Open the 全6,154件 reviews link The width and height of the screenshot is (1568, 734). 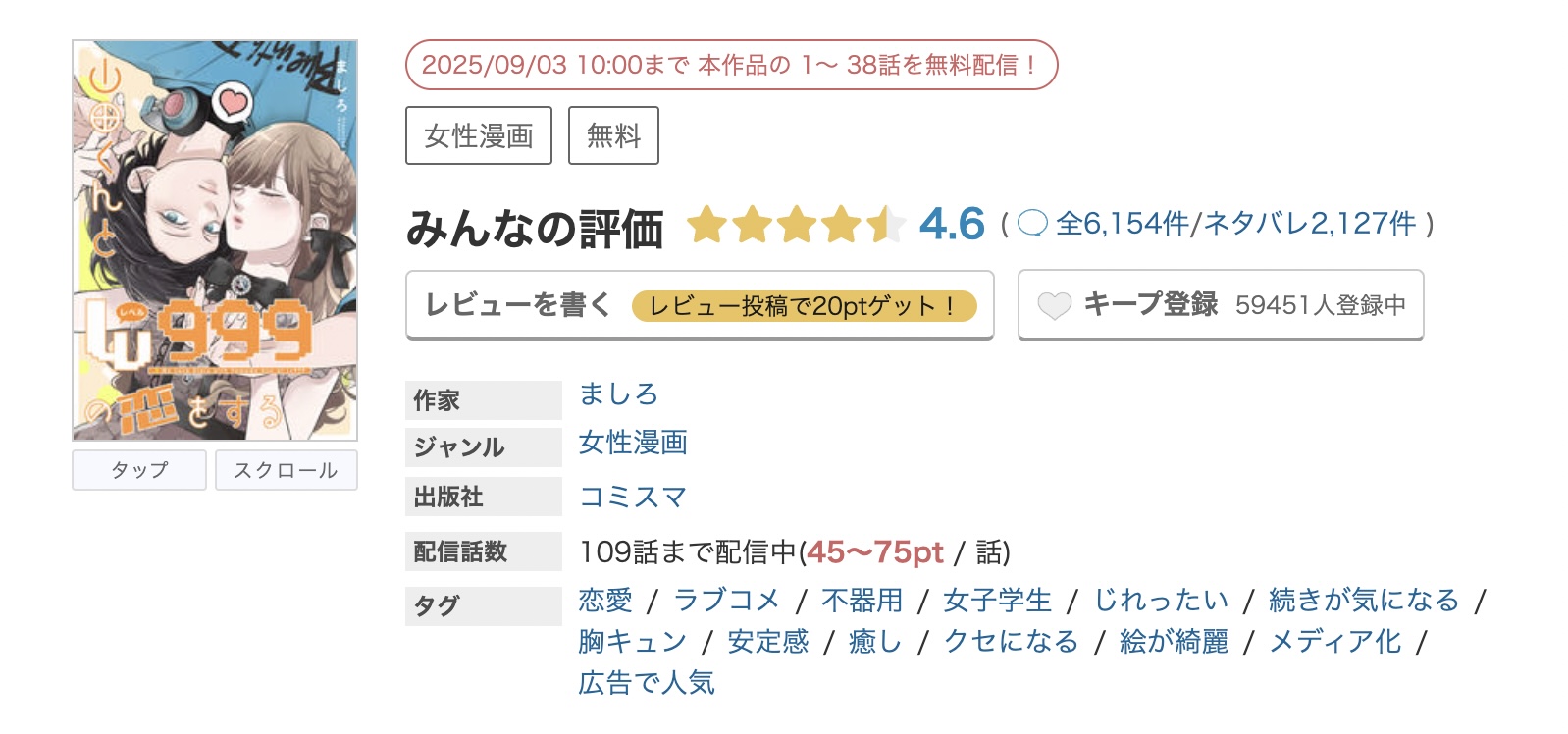[1124, 225]
